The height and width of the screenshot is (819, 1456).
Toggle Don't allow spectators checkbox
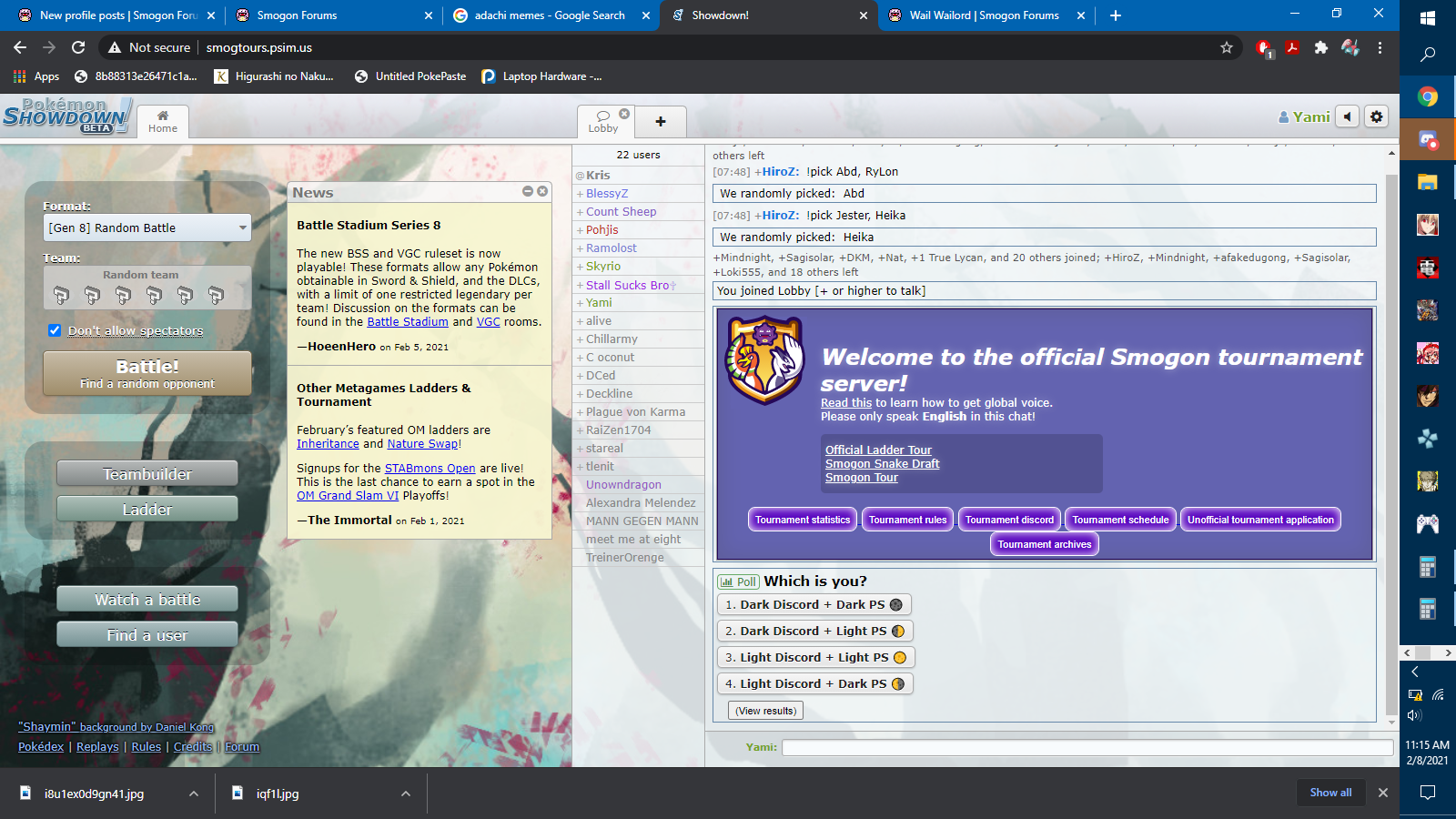tap(55, 330)
